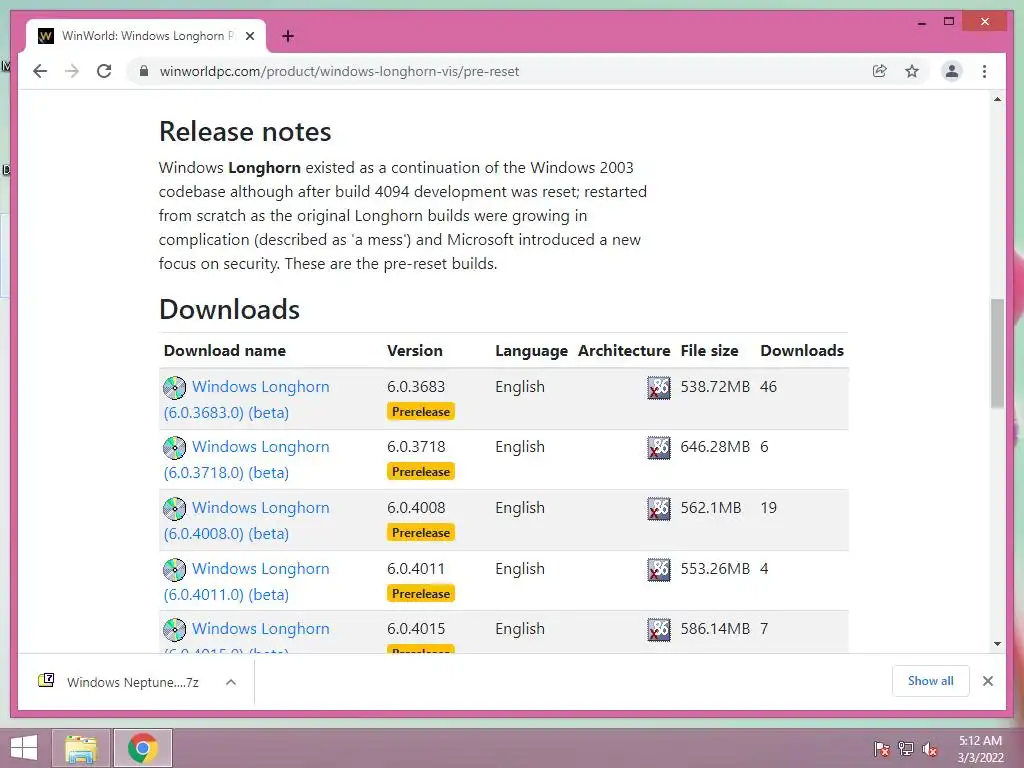Click the Prerelease badge under 6.0.4008
Viewport: 1024px width, 768px height.
pos(421,532)
